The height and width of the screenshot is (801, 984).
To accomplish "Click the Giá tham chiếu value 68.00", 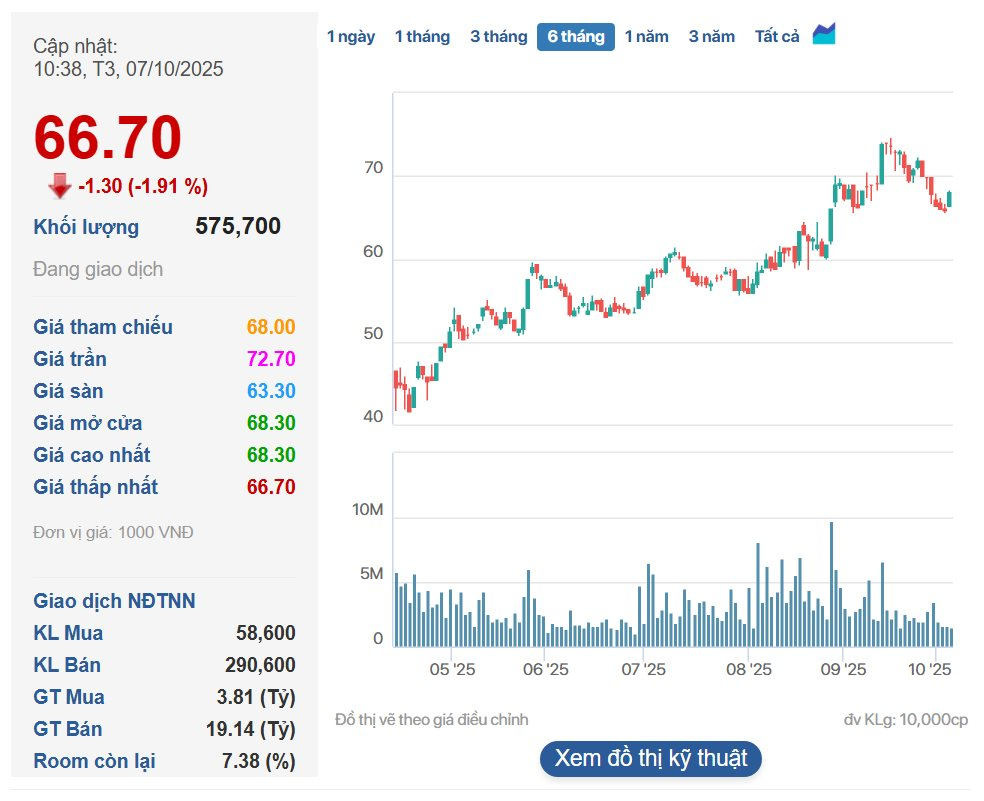I will click(271, 327).
